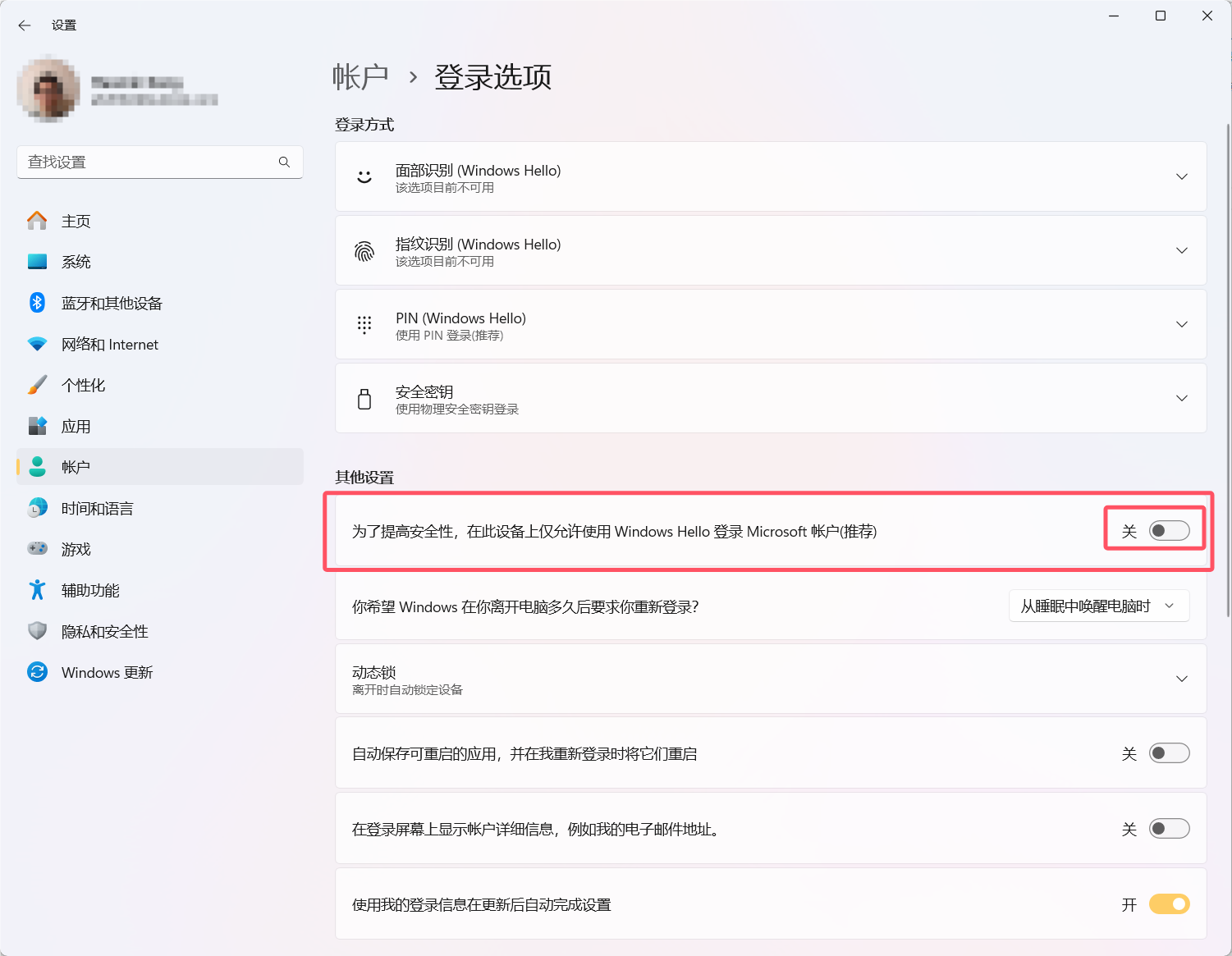Click the fingerprint recognition icon
The image size is (1232, 956).
(x=364, y=250)
